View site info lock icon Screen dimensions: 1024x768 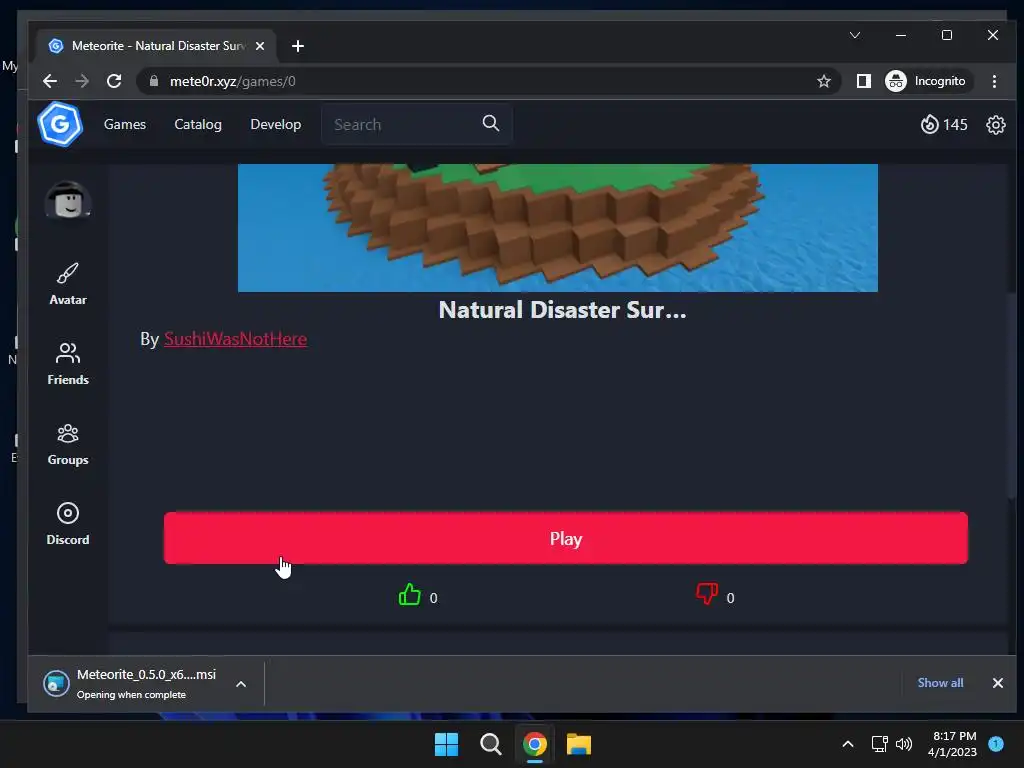click(x=153, y=81)
